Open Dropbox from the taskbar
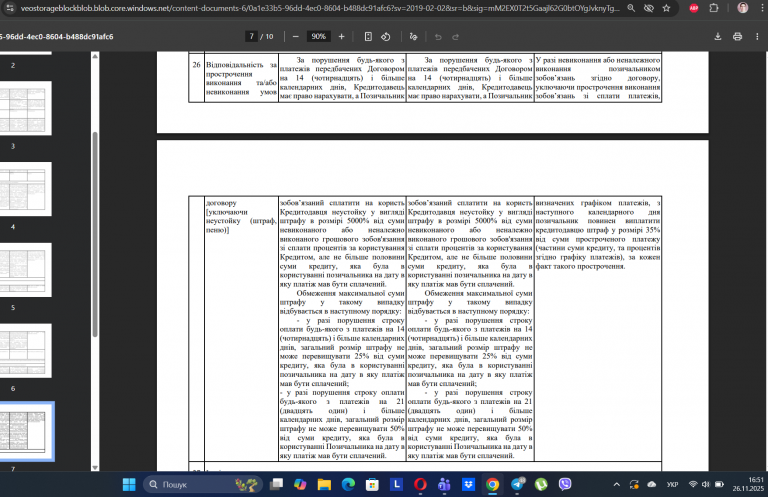Screen dimensions: 768x497 tap(468, 484)
